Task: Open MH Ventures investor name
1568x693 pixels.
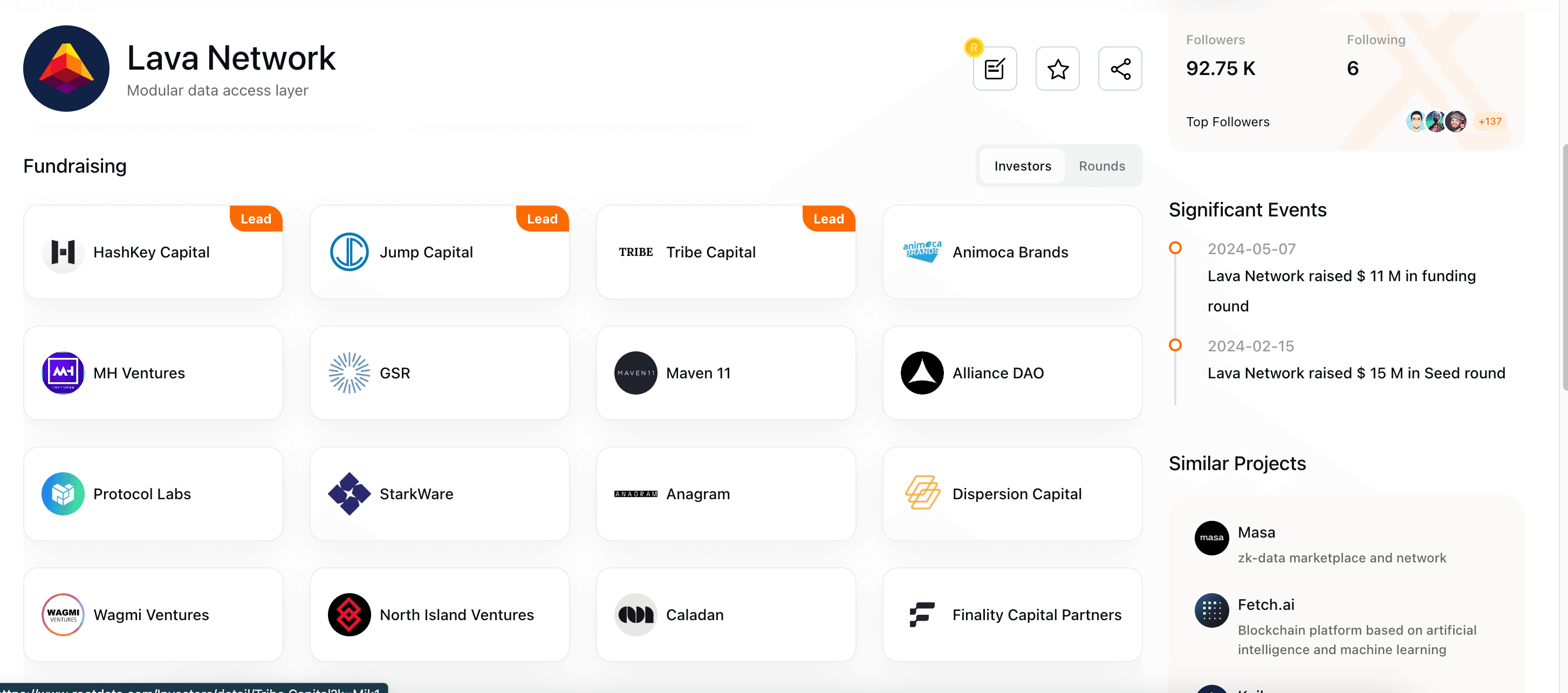Action: (139, 373)
